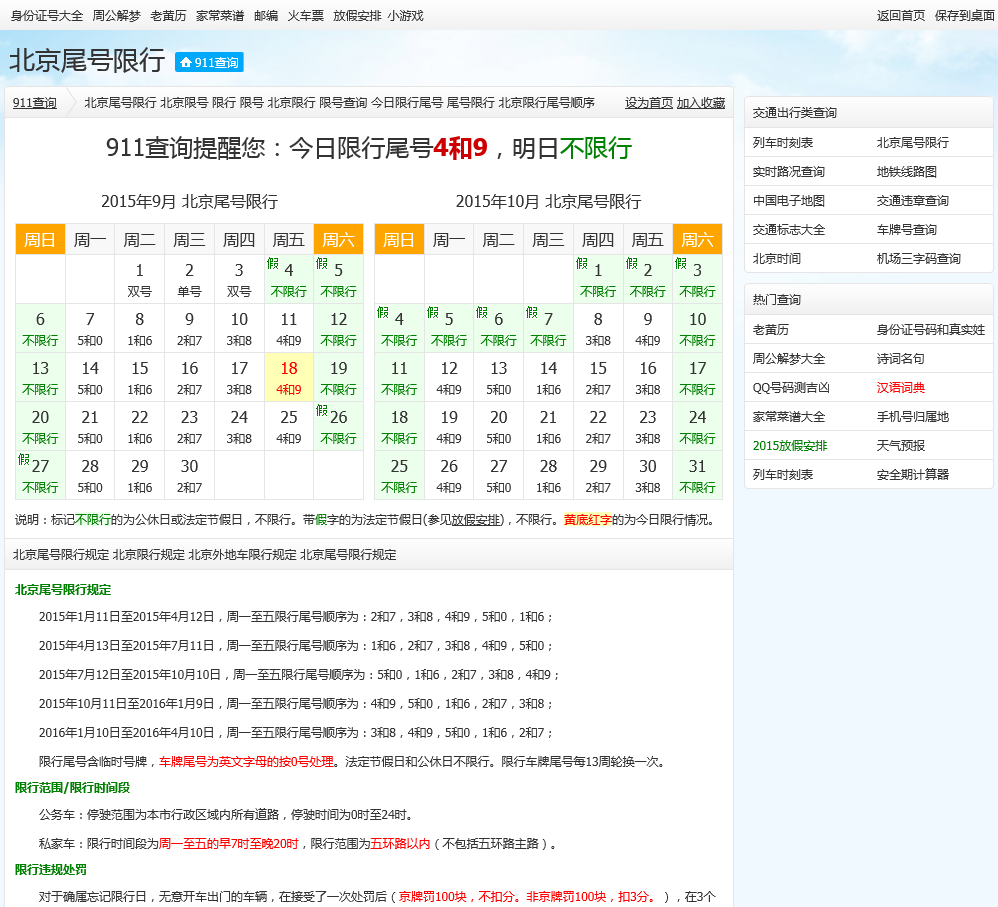Image resolution: width=998 pixels, height=907 pixels.
Task: Click 交通违章查询 sidebar link
Action: tap(913, 201)
